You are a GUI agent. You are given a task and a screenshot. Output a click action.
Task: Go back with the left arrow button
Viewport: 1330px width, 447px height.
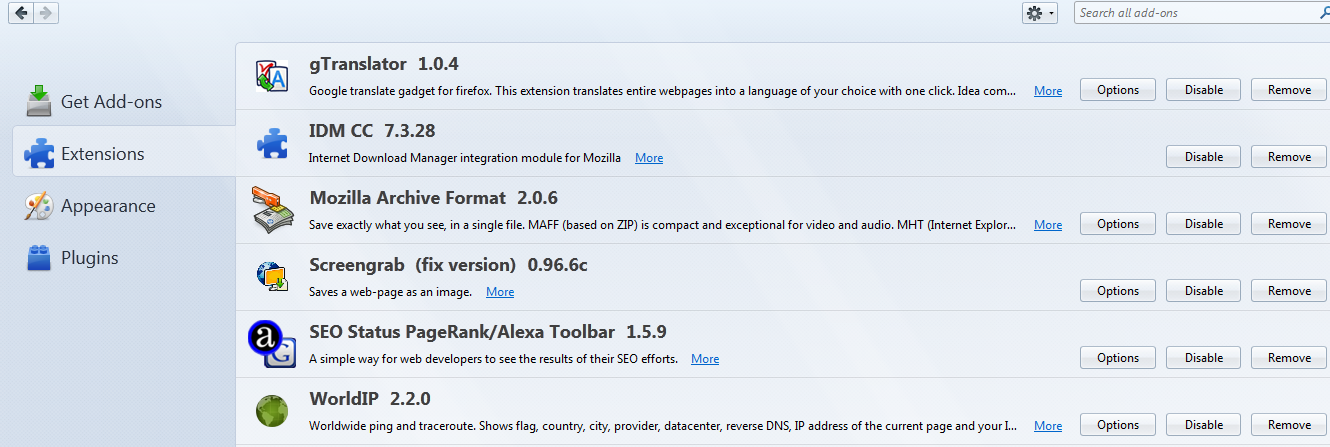21,13
